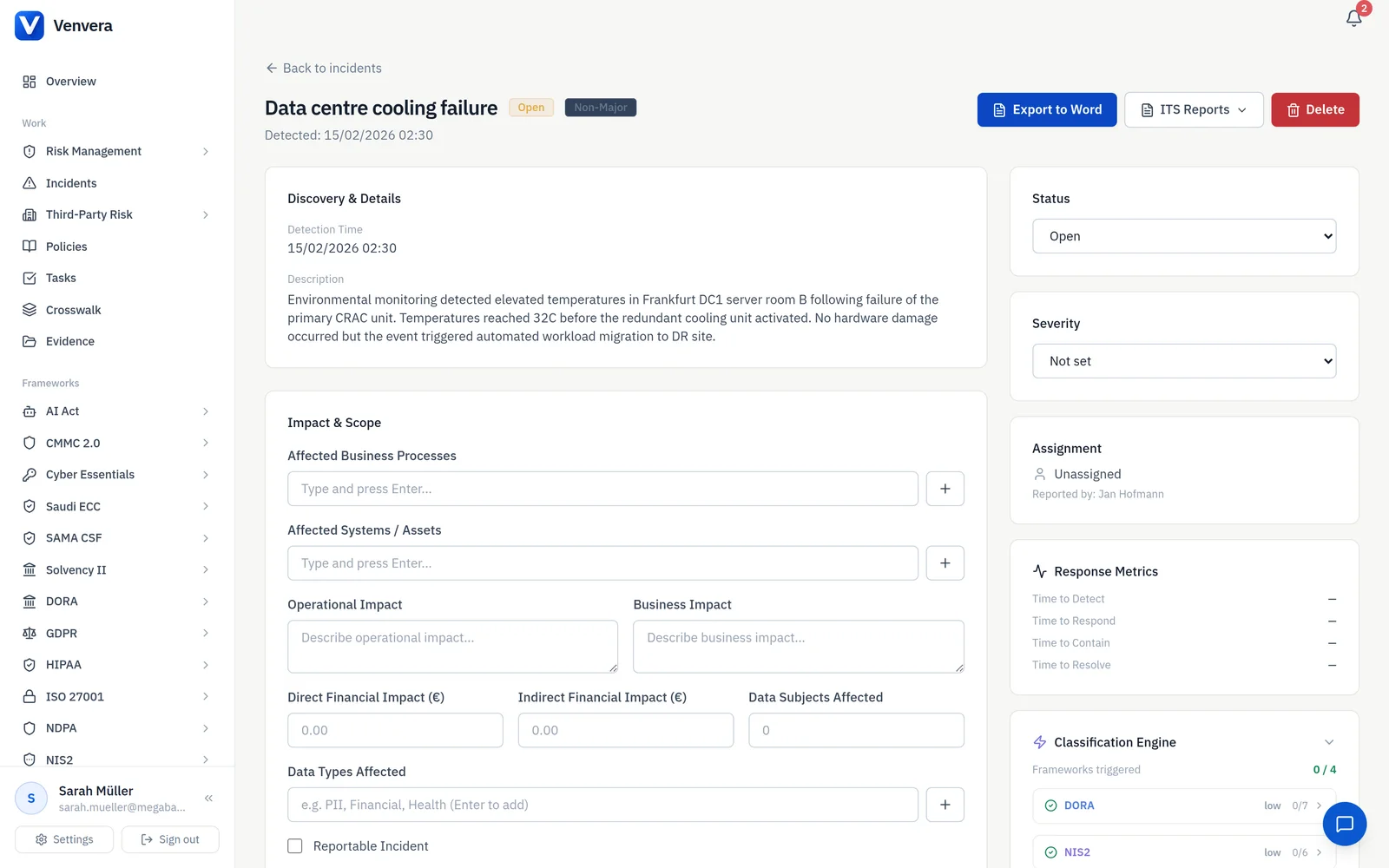Click the DORA bank icon
The width and height of the screenshot is (1389, 868).
pyautogui.click(x=30, y=602)
